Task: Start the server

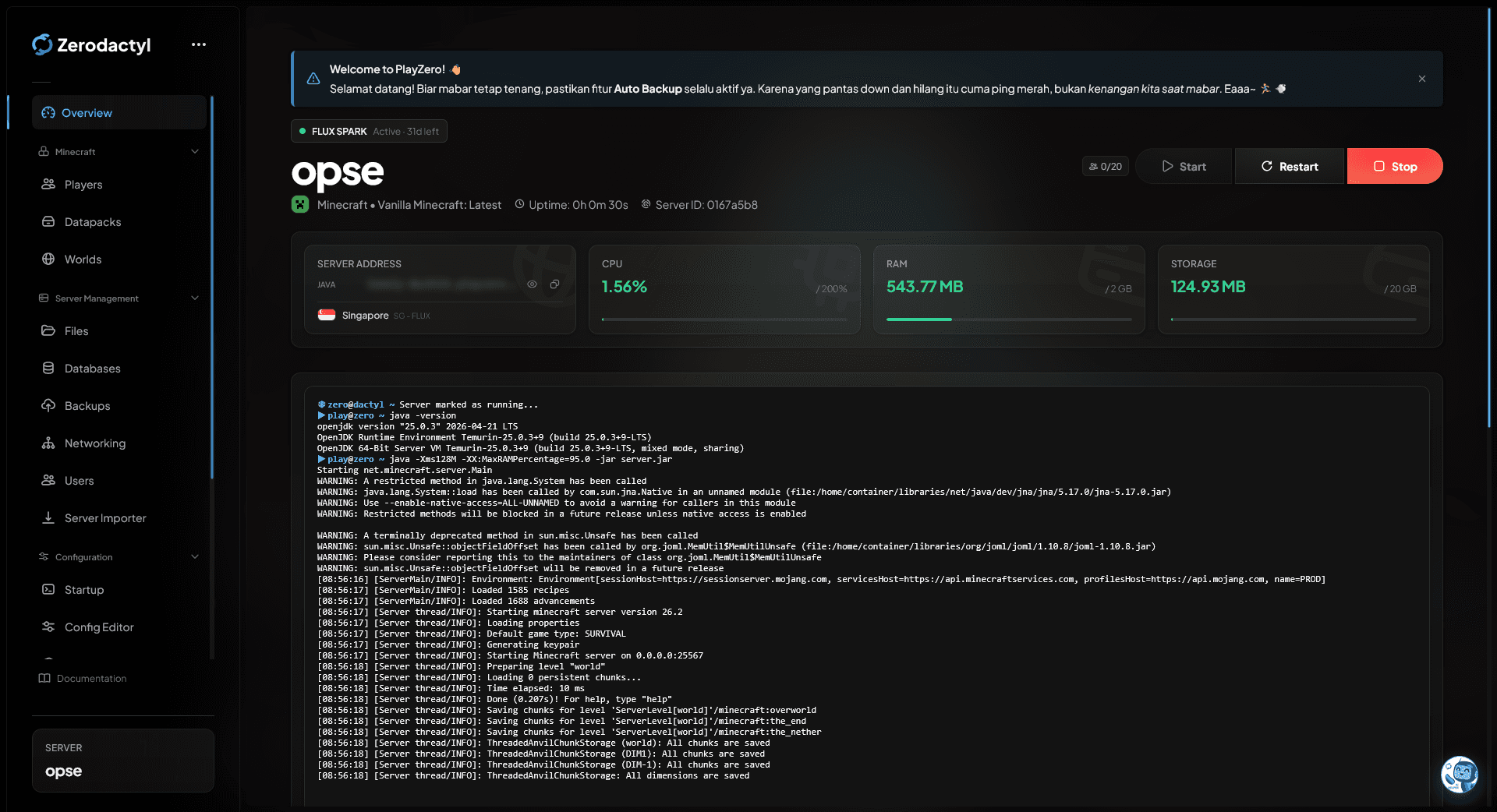Action: (1184, 166)
